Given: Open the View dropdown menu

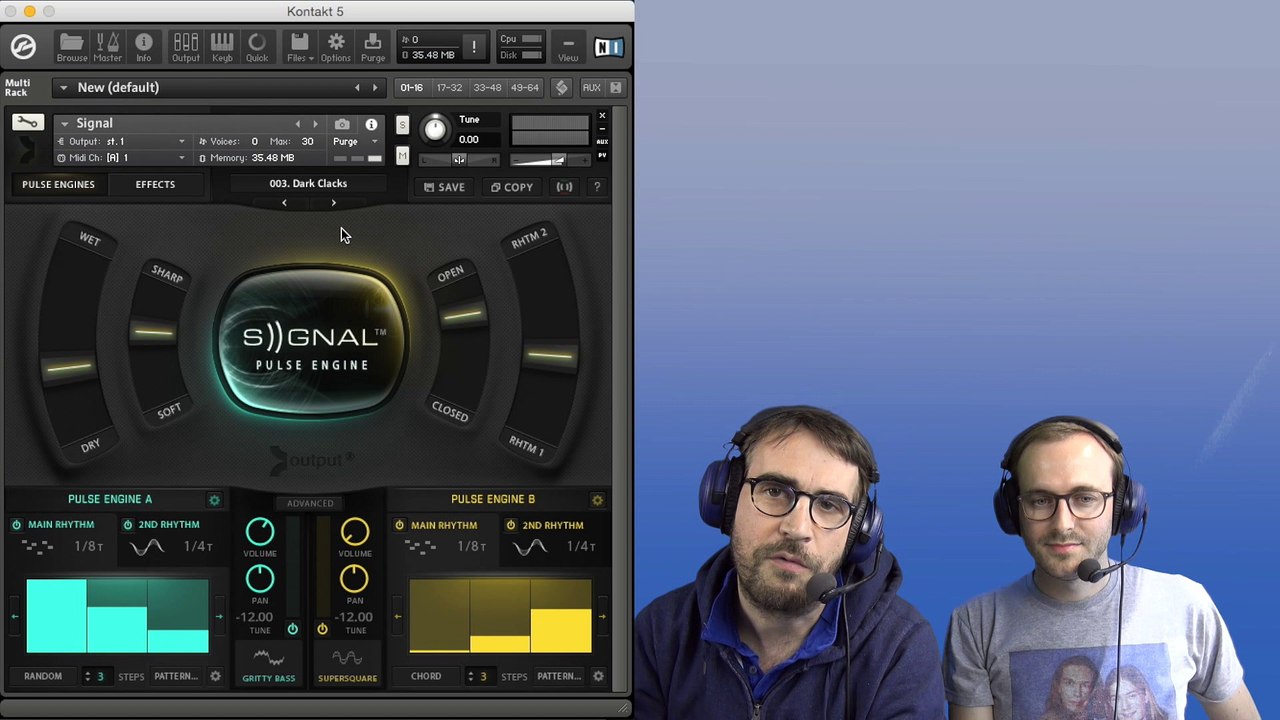Looking at the screenshot, I should [x=568, y=47].
